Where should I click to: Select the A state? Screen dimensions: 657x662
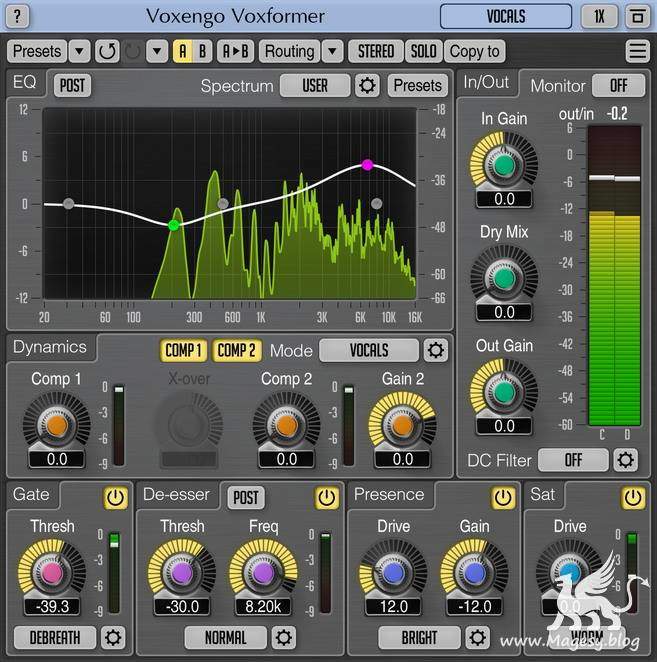pos(183,52)
